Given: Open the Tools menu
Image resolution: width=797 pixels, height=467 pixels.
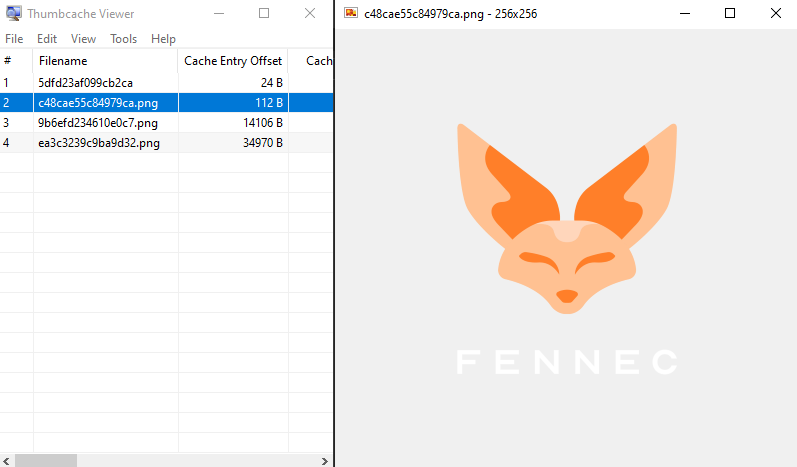Looking at the screenshot, I should tap(124, 39).
